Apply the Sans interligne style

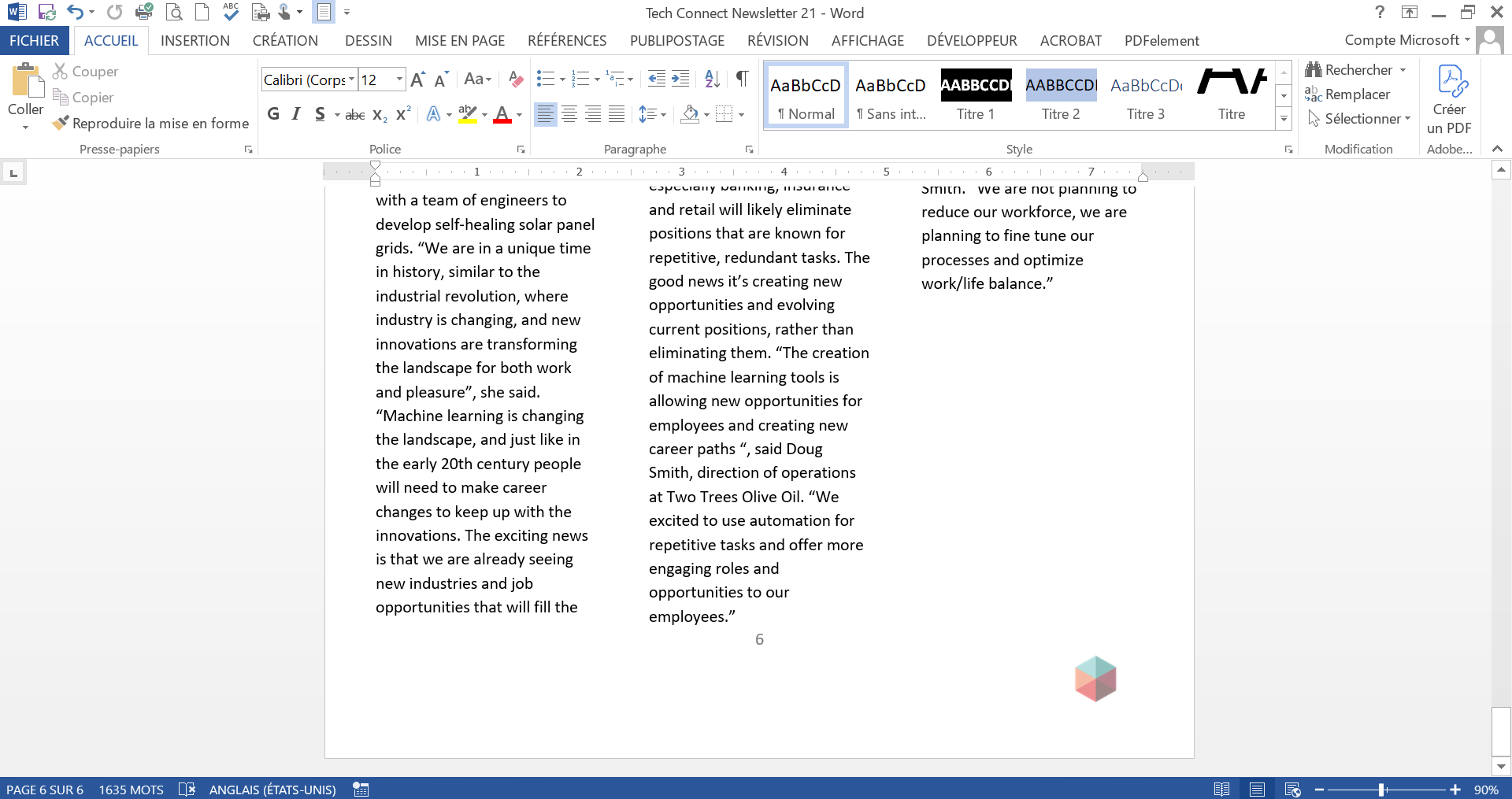tap(891, 95)
